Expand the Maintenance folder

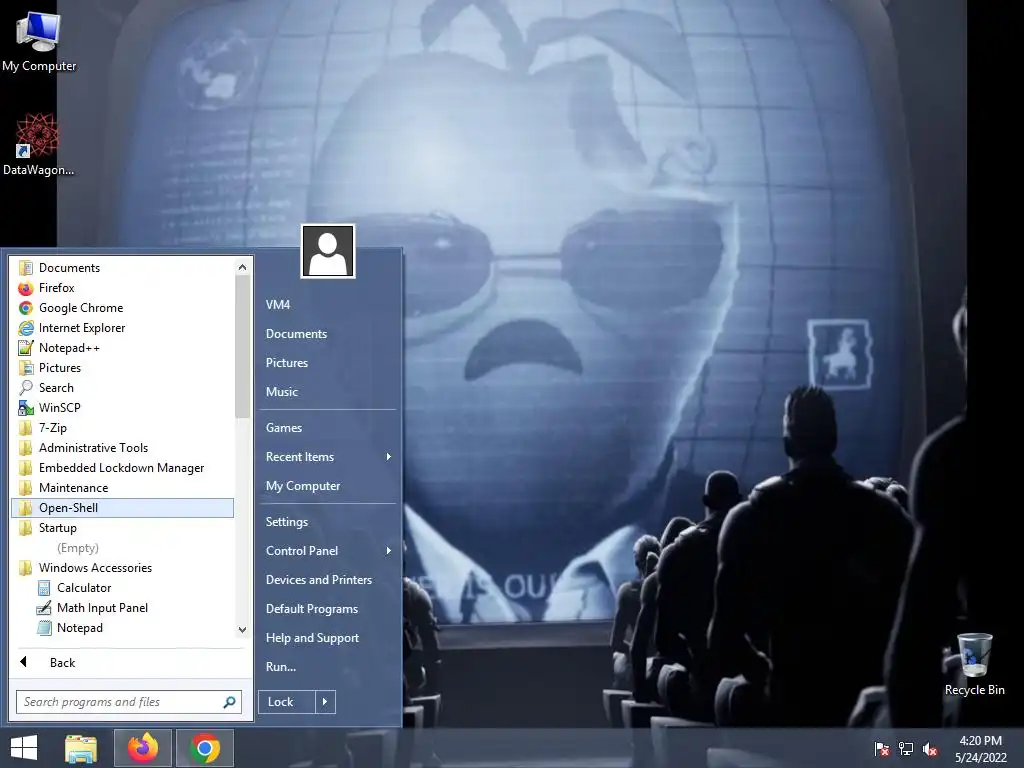tap(122, 488)
